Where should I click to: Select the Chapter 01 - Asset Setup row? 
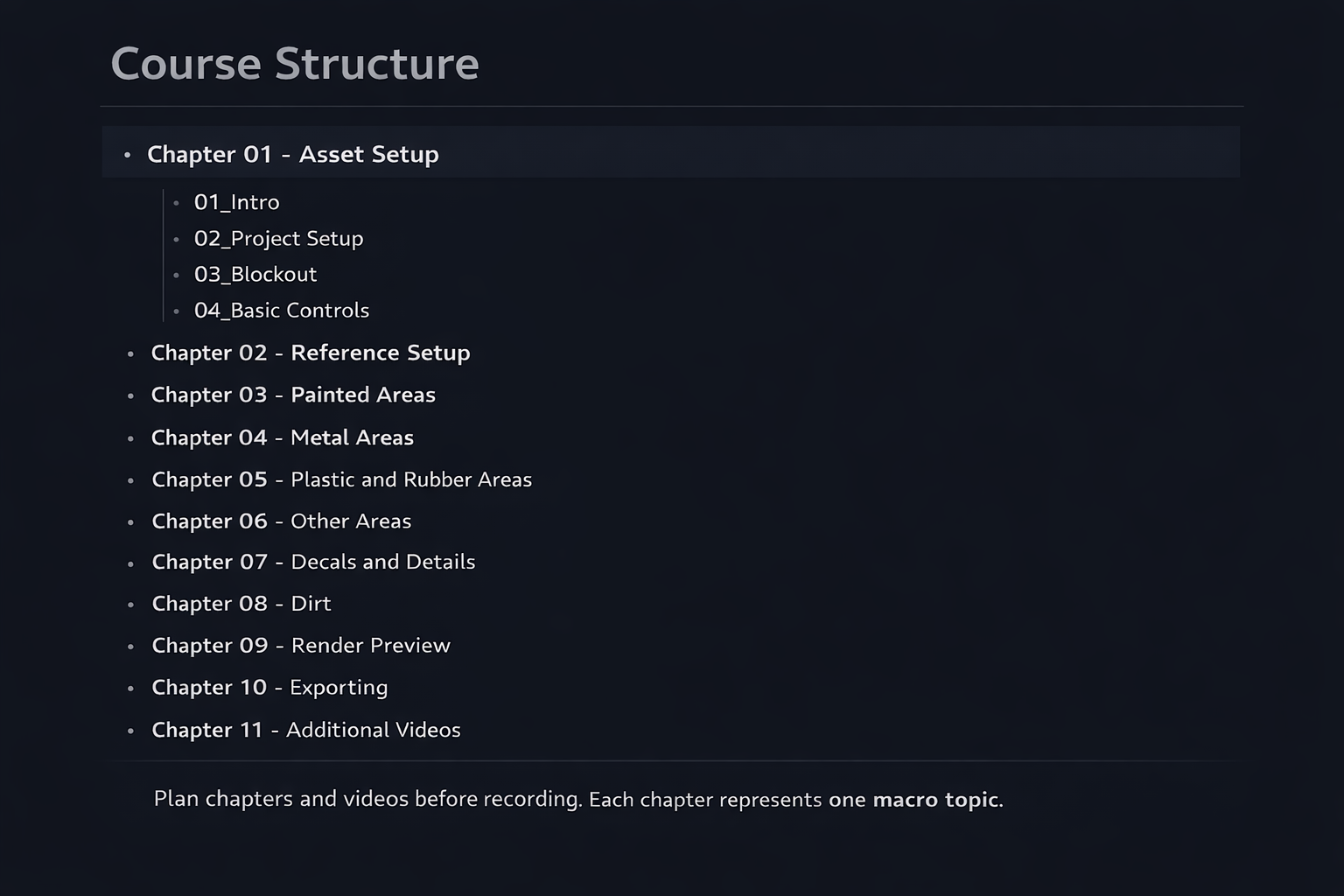[670, 152]
